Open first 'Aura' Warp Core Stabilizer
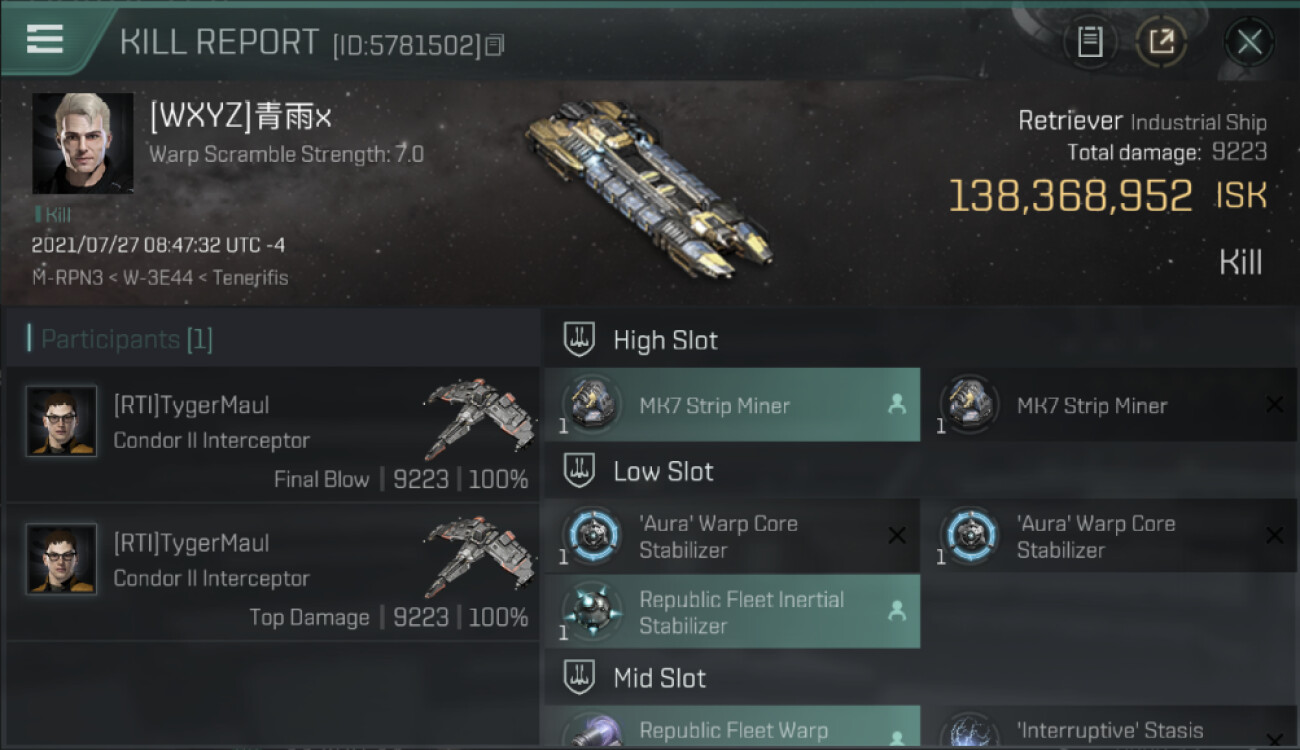The width and height of the screenshot is (1300, 750). pyautogui.click(x=732, y=536)
